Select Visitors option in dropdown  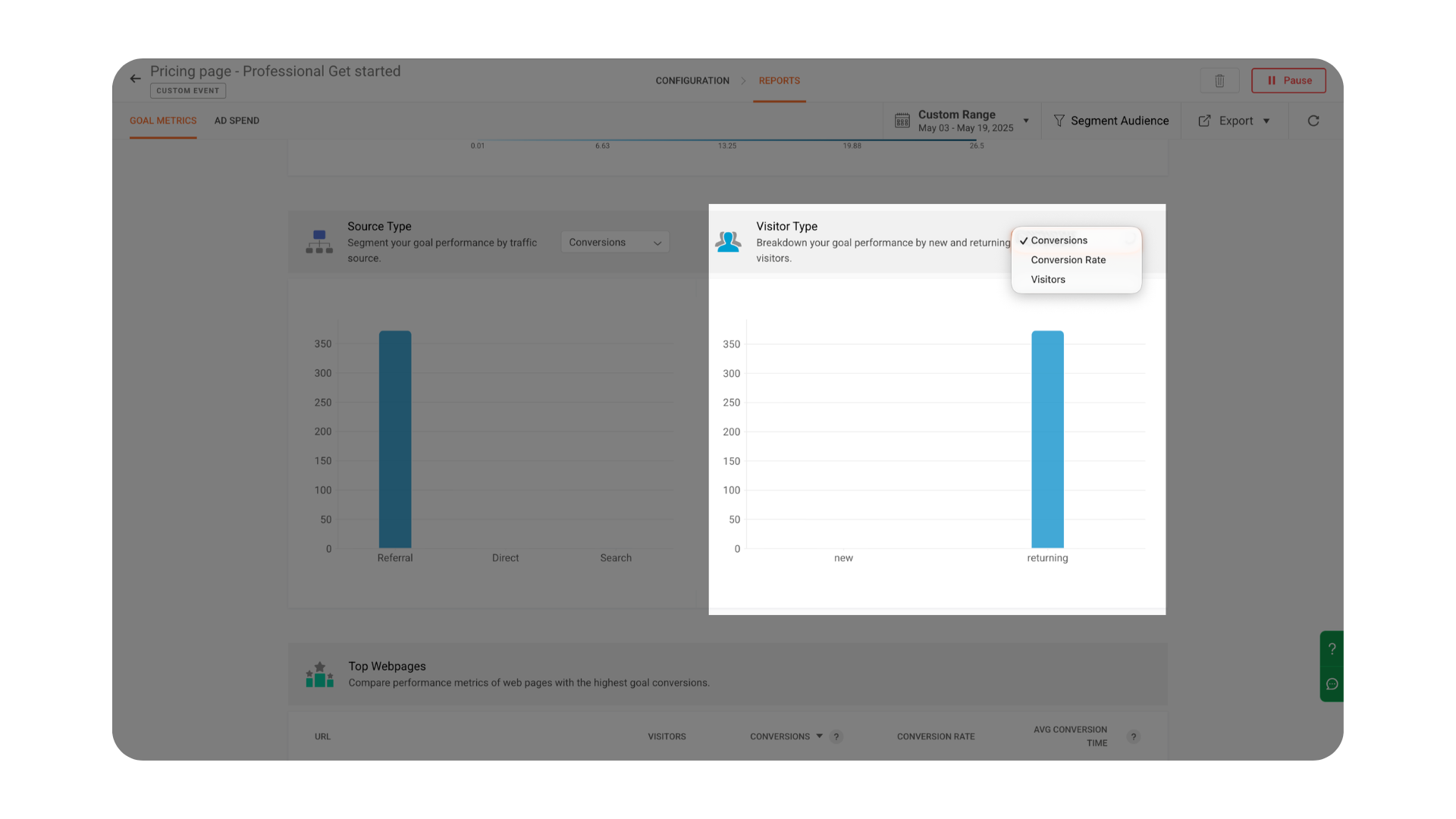[1048, 280]
